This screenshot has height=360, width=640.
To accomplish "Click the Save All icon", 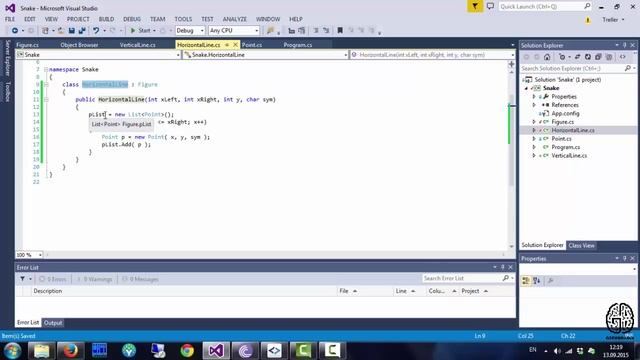I will point(82,31).
